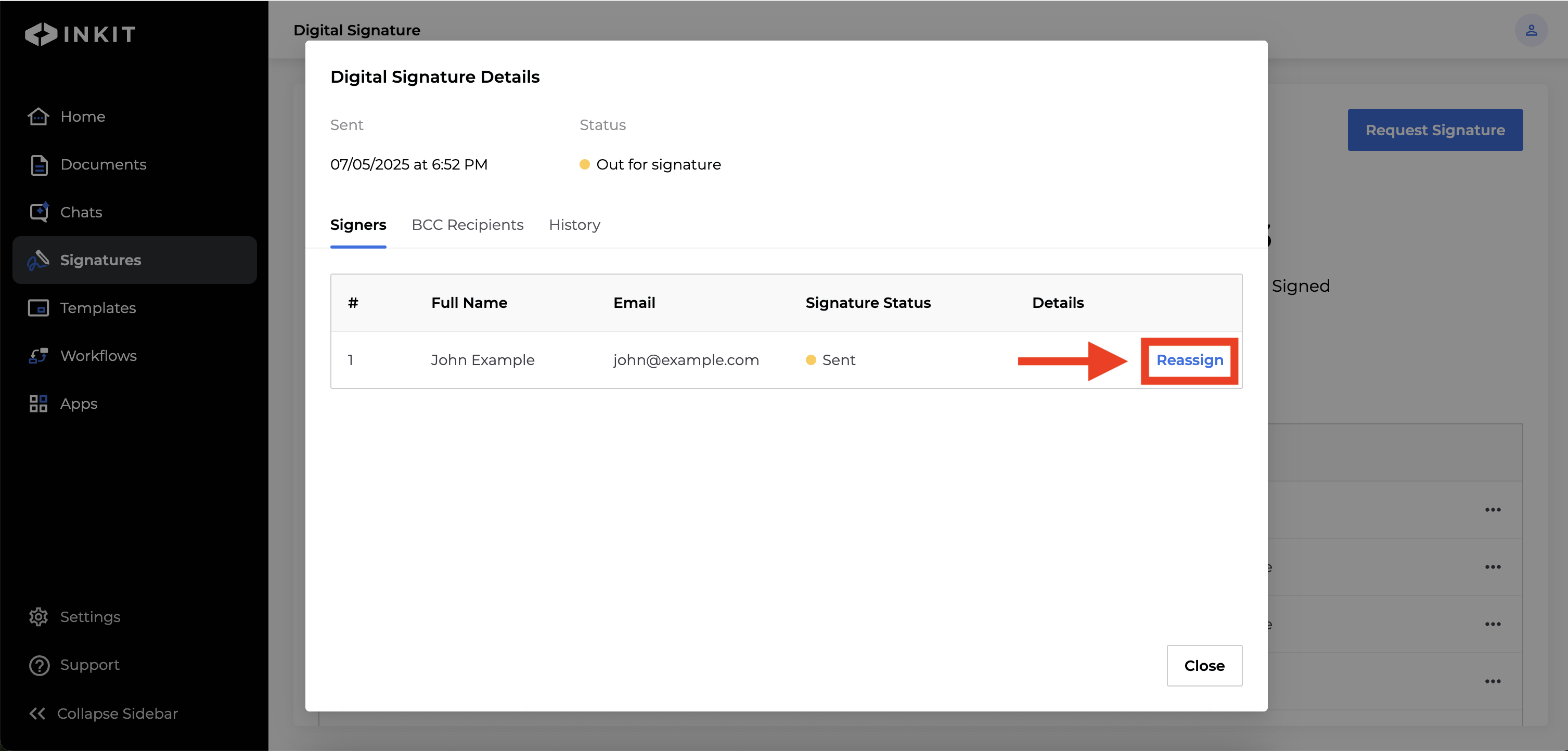Open the Chats sparkle icon
Screen dimensions: 1568x751
coord(39,212)
